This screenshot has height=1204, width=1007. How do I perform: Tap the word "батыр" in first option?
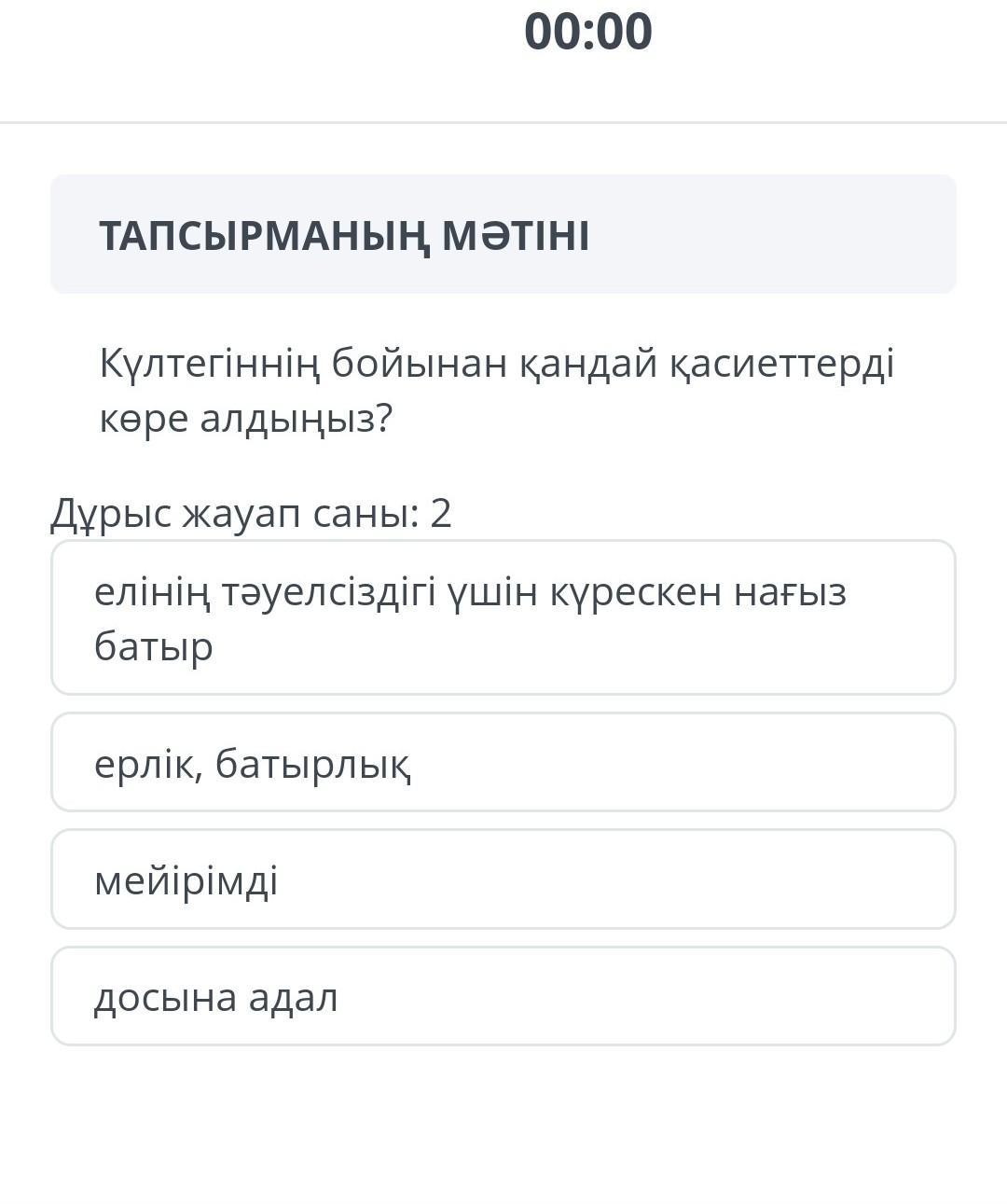(x=154, y=646)
